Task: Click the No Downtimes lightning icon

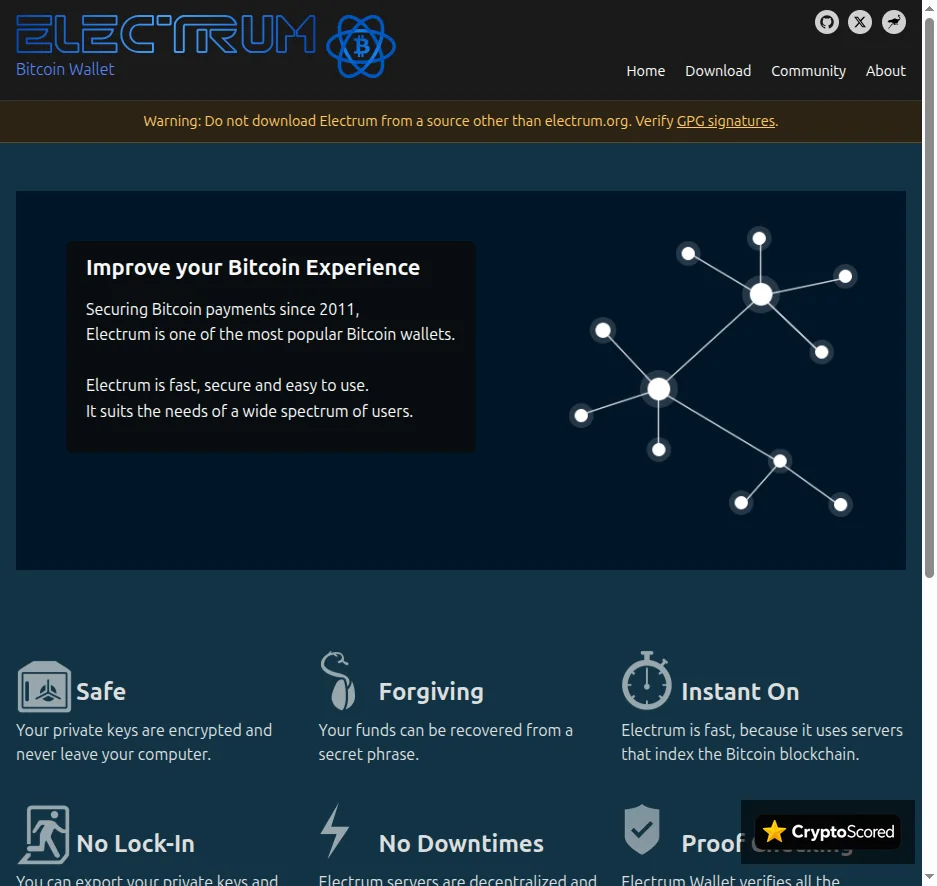Action: (x=335, y=830)
